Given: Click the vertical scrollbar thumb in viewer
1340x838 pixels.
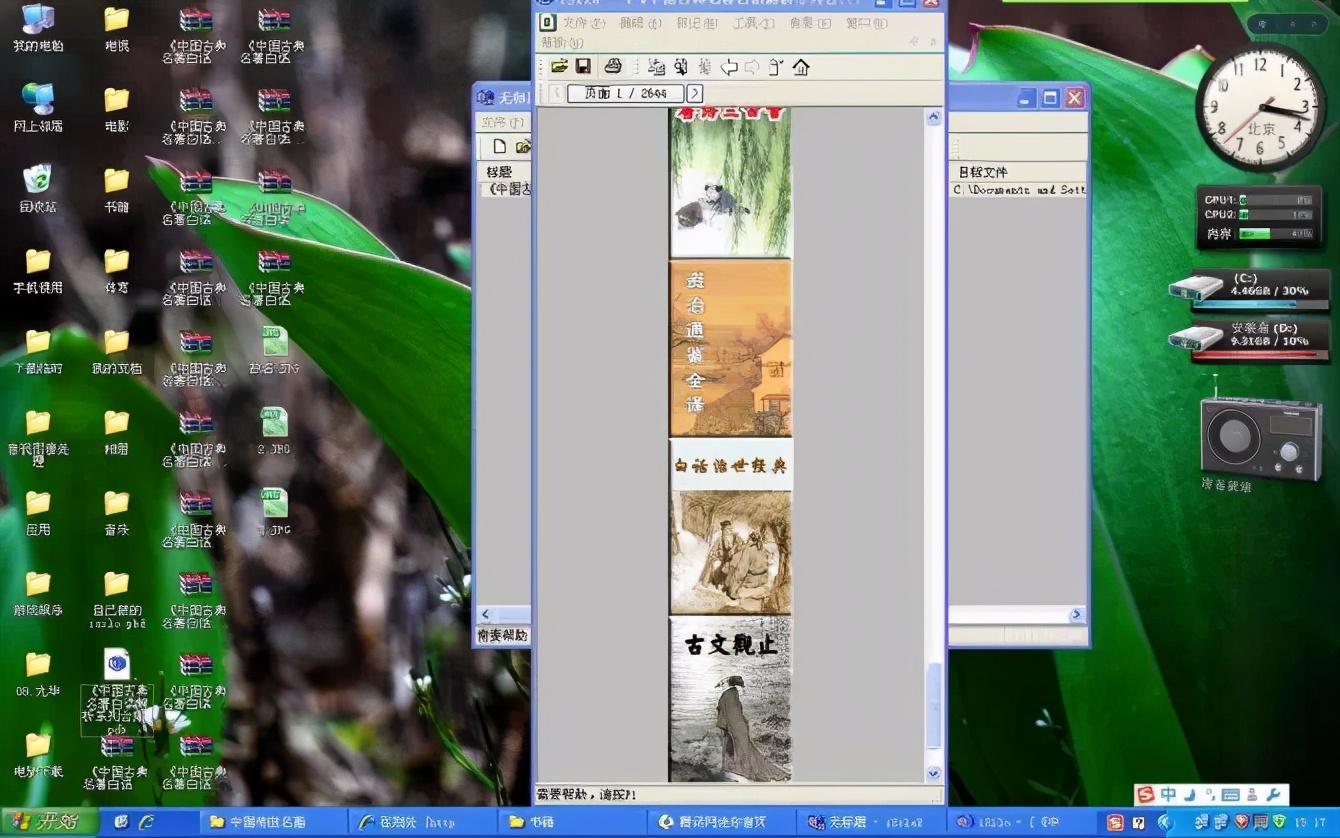Looking at the screenshot, I should 934,706.
